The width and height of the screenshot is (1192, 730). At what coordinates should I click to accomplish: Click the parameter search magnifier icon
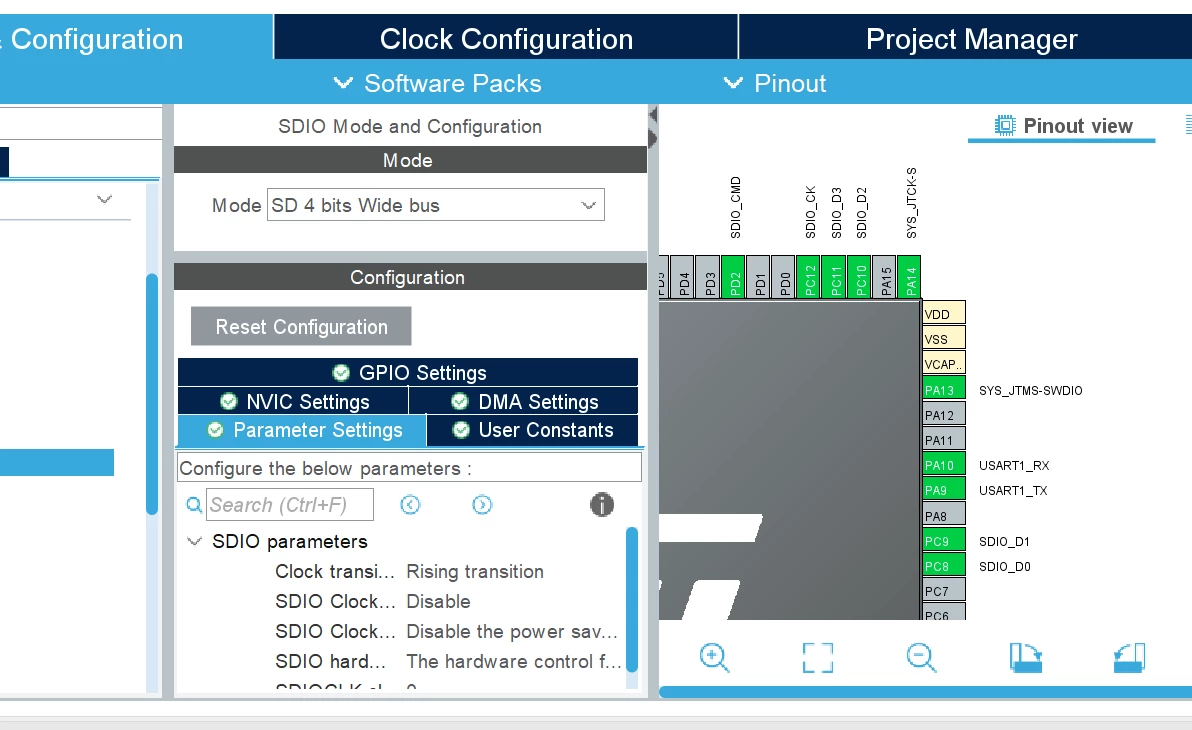(194, 505)
